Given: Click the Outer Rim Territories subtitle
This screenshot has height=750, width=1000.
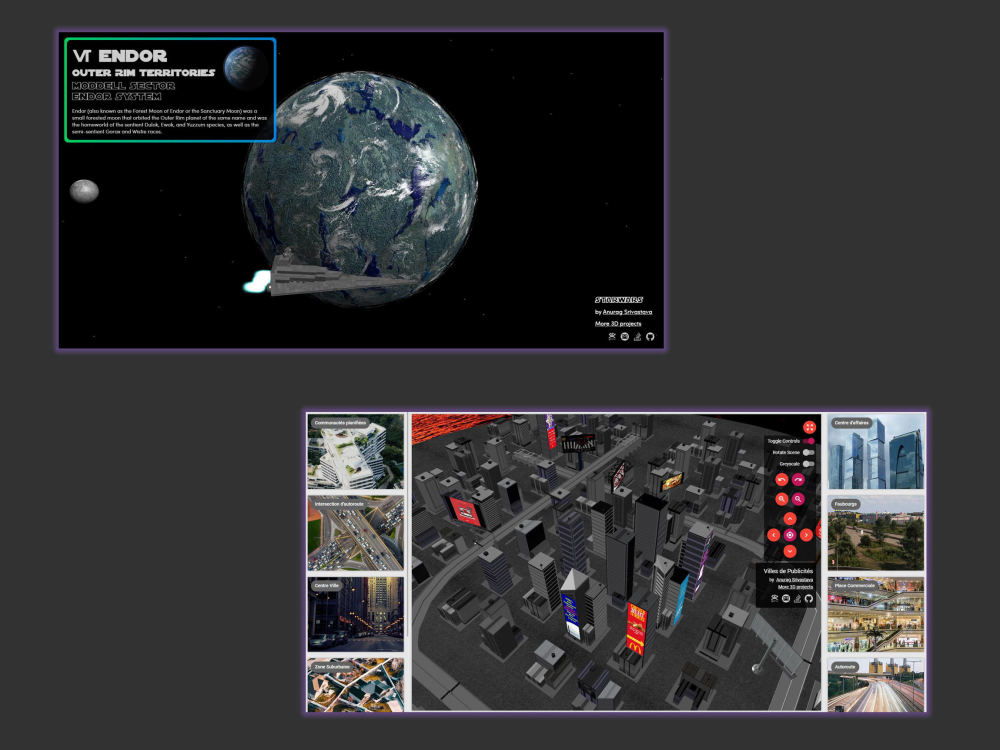Looking at the screenshot, I should pos(143,73).
